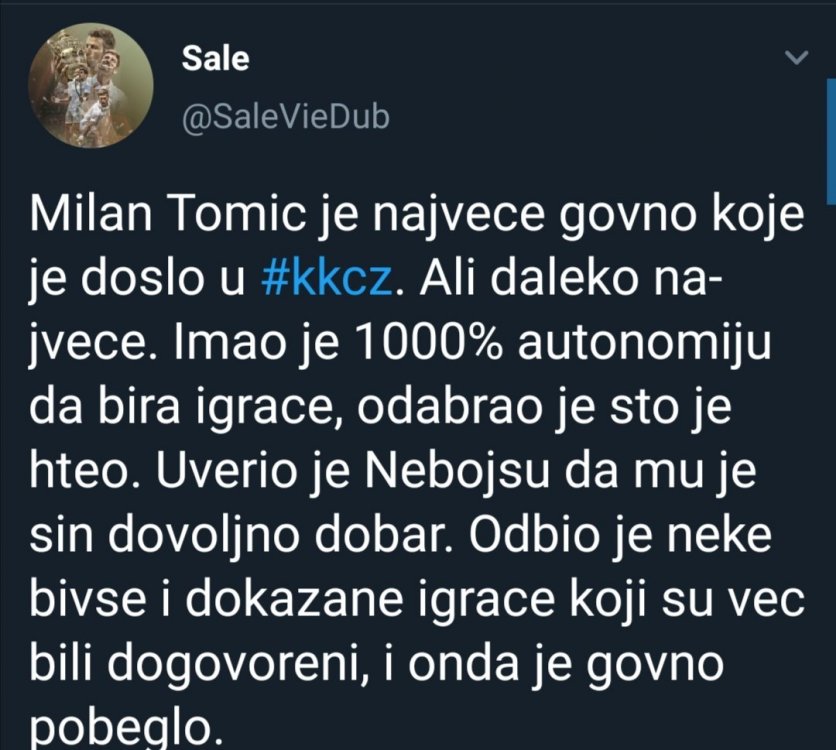
Task: Click the display name Sale
Action: click(x=214, y=59)
